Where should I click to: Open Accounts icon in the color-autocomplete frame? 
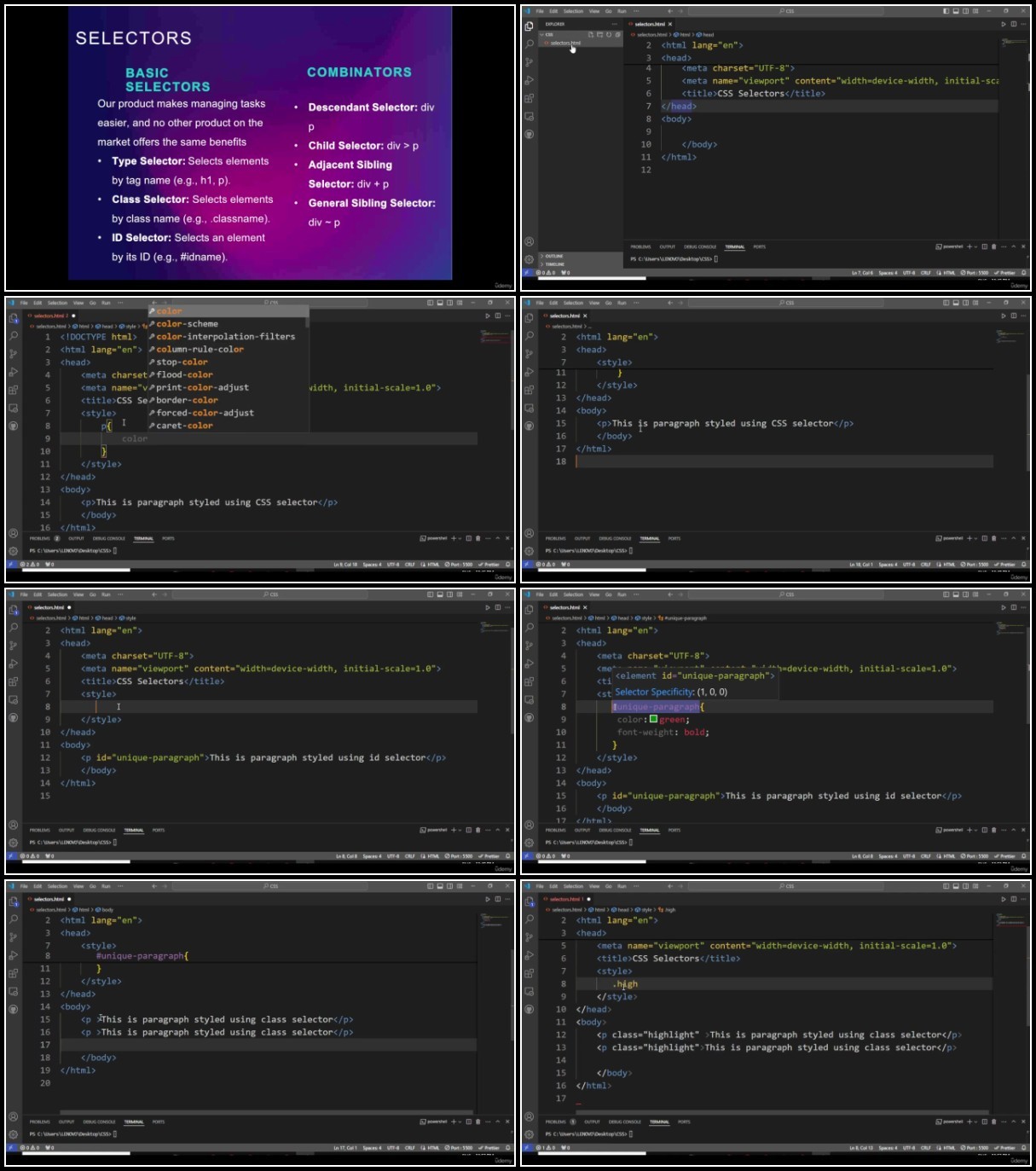coord(14,533)
